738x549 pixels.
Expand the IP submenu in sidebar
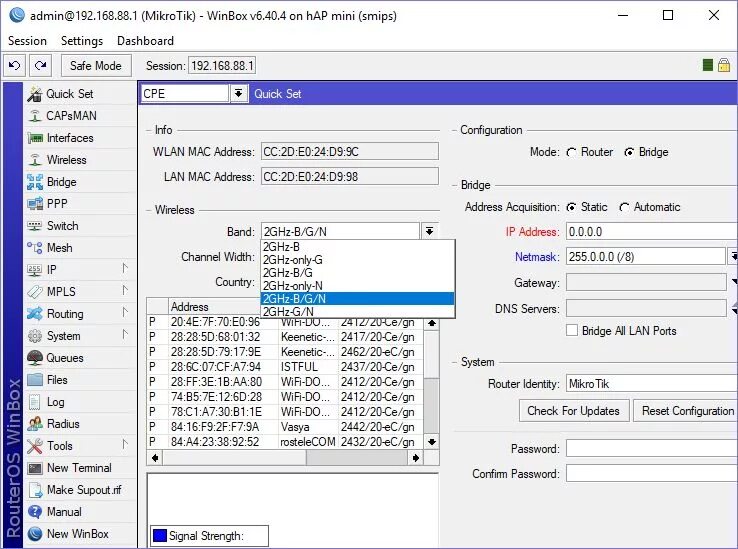click(x=125, y=268)
